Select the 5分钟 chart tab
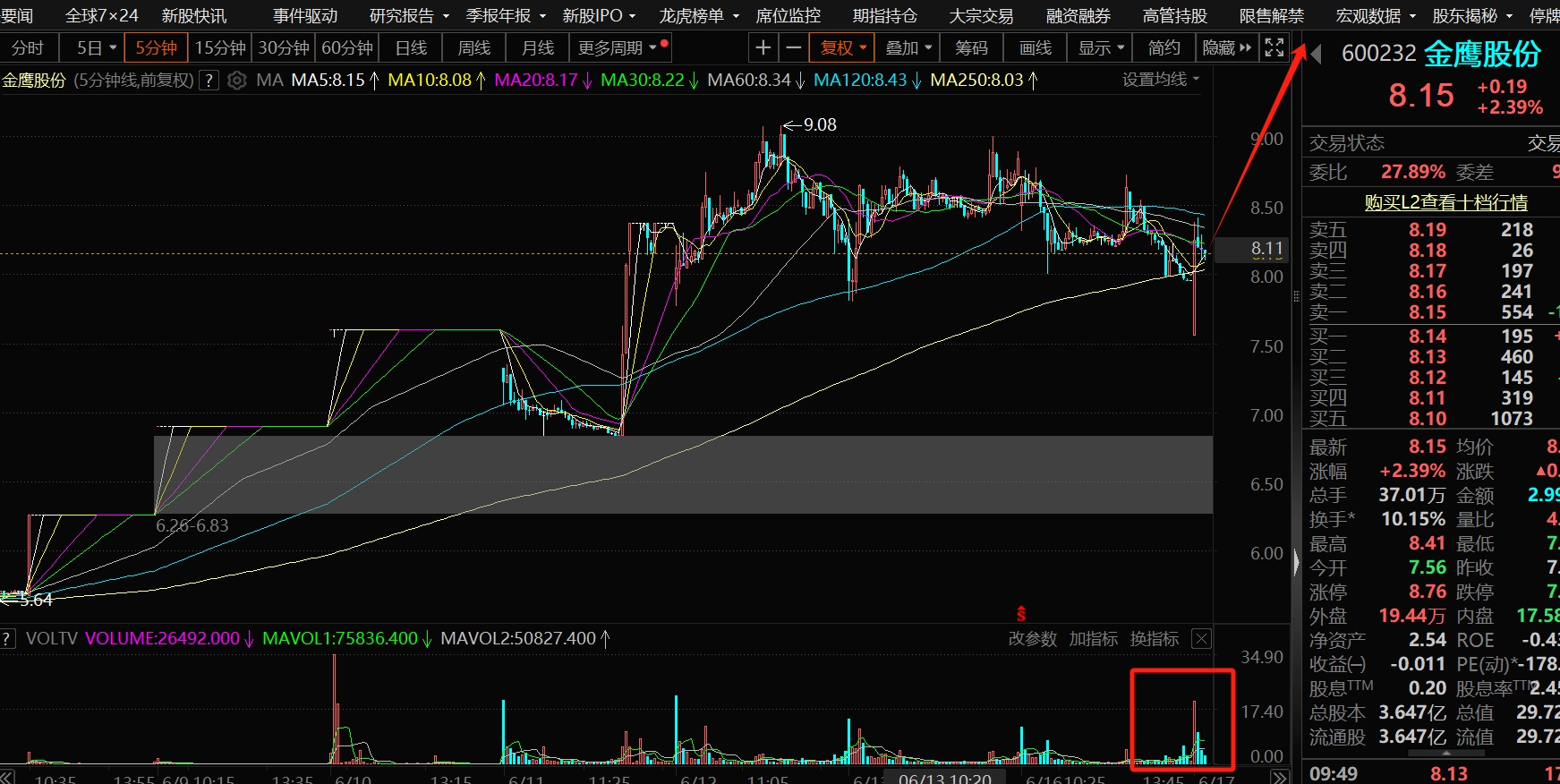The height and width of the screenshot is (784, 1560). 157,47
